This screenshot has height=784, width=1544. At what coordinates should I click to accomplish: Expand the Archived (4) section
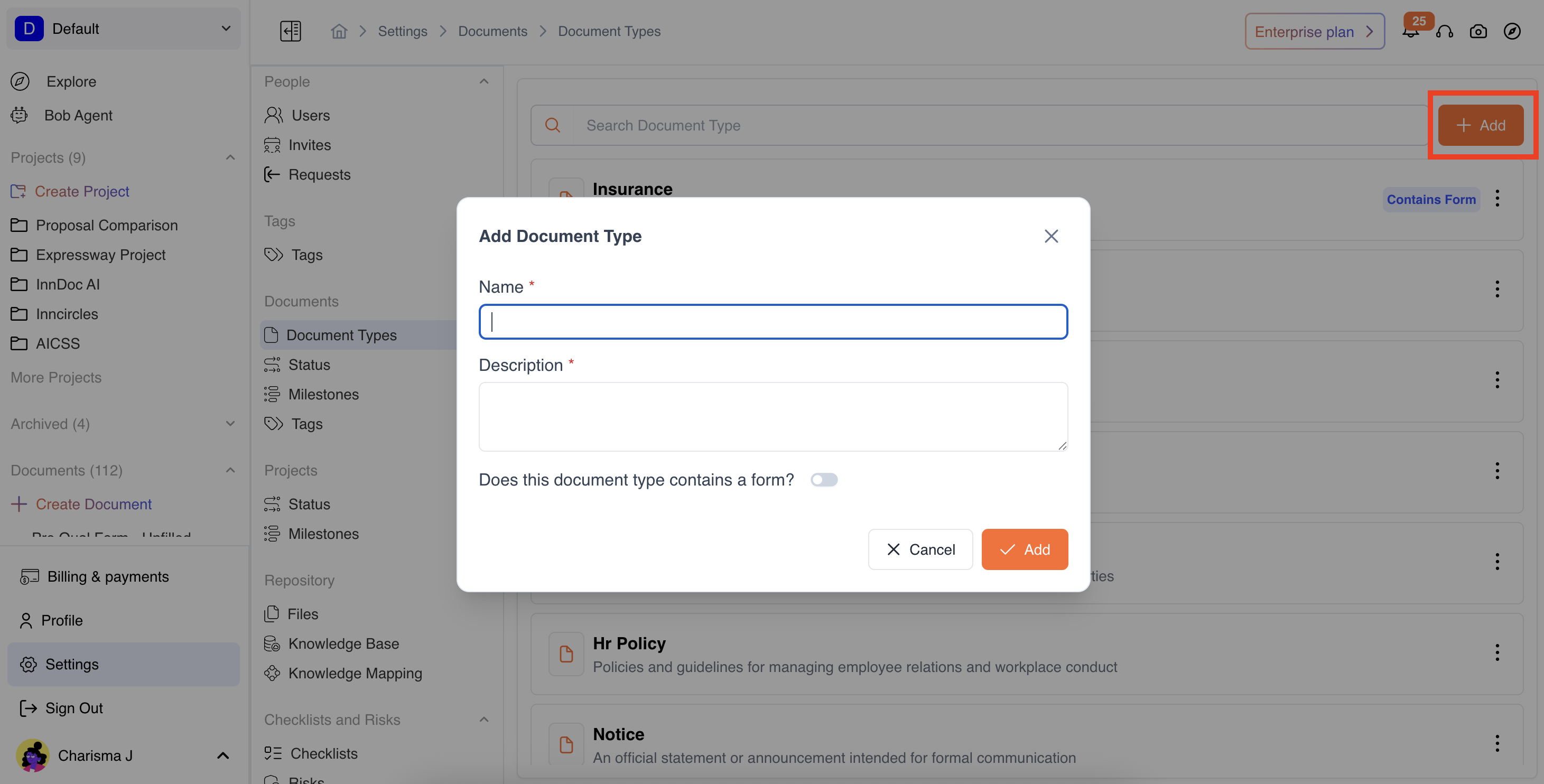[230, 424]
